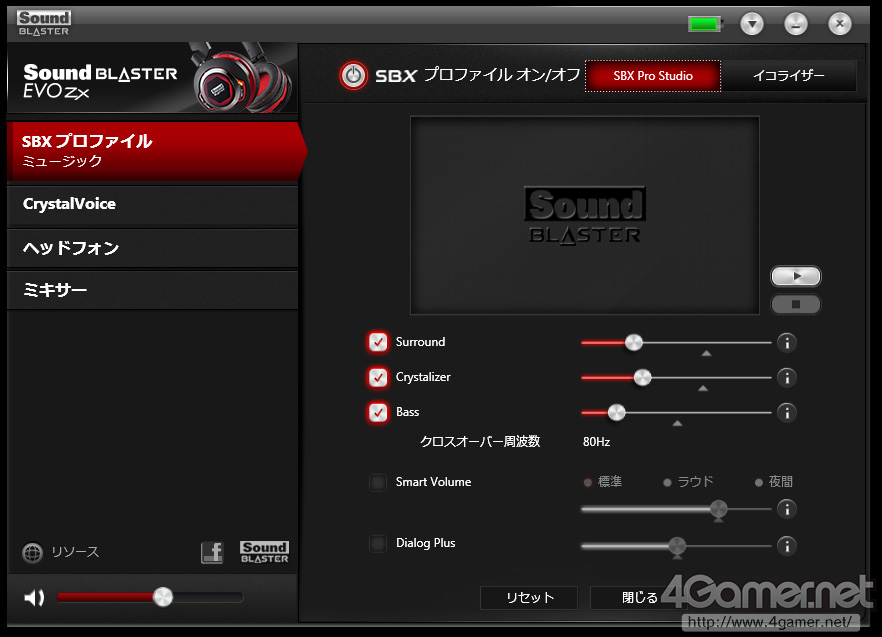Switch to the SBX Pro Studio tab
Screen dimensions: 882x637
[x=652, y=76]
